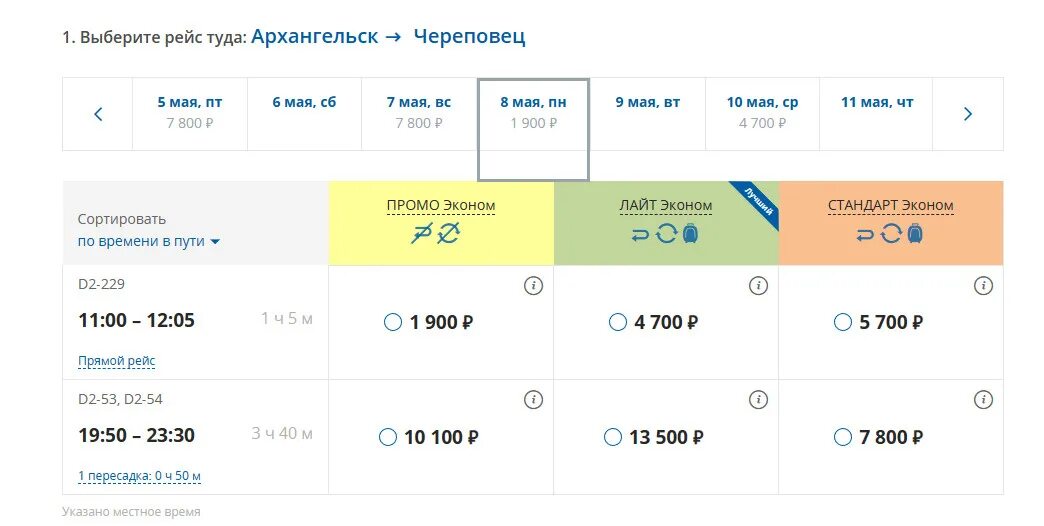Select the 13 500 ₽ LIGHT Econom fare
The height and width of the screenshot is (526, 1044).
[x=613, y=437]
